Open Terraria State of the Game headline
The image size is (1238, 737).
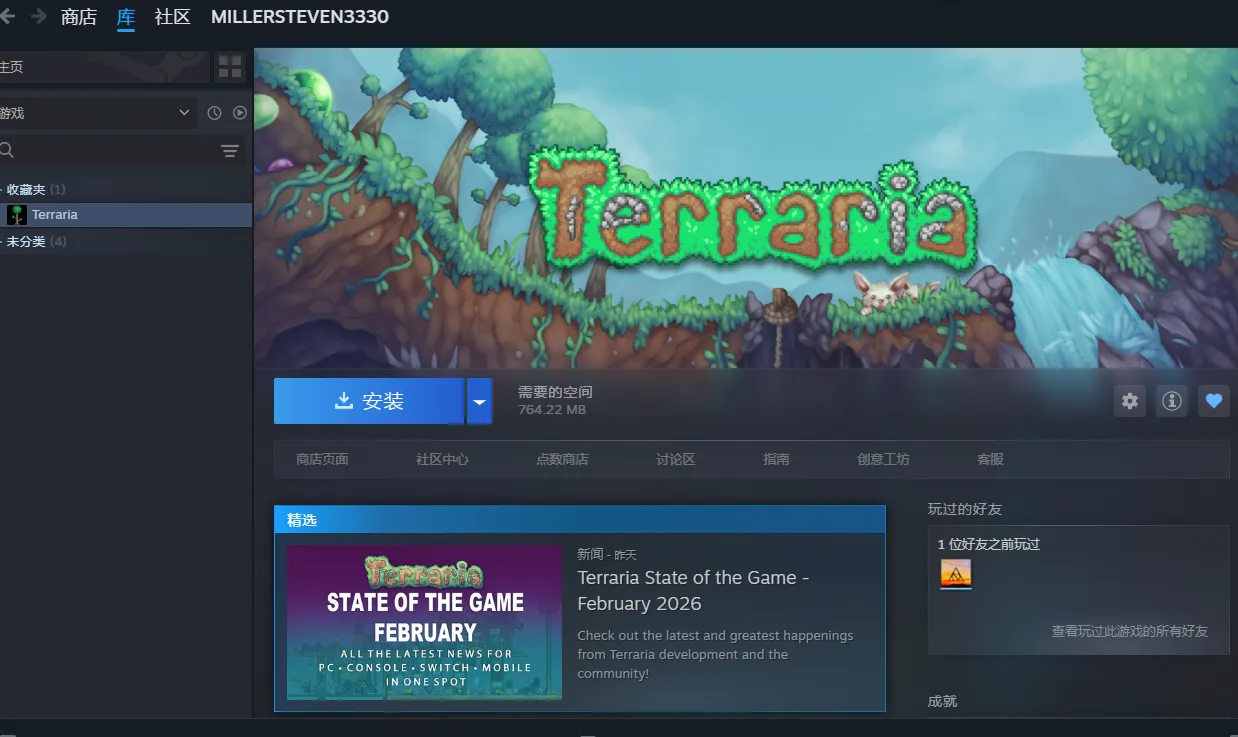coord(693,591)
